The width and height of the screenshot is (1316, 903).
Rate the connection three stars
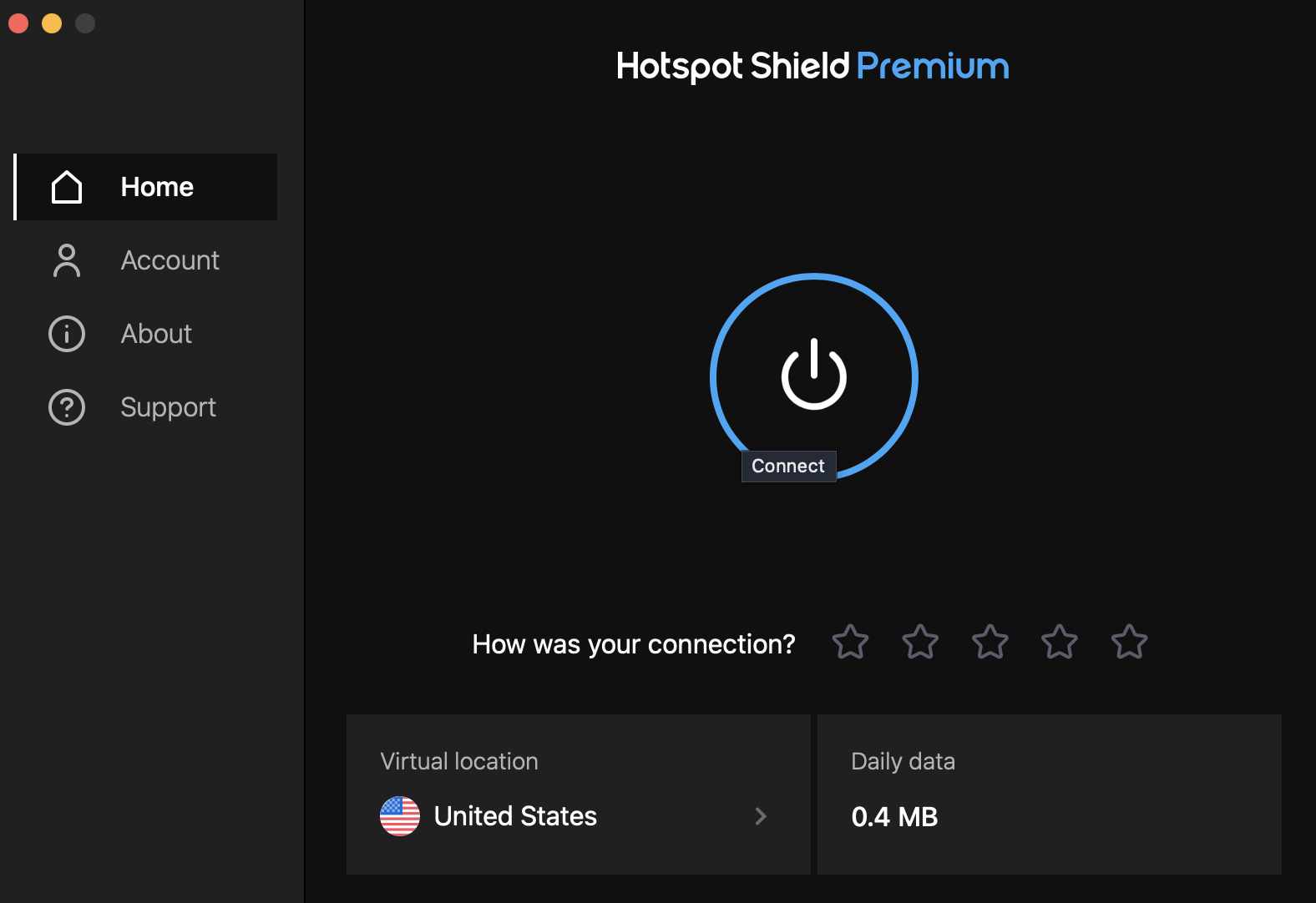tap(990, 643)
